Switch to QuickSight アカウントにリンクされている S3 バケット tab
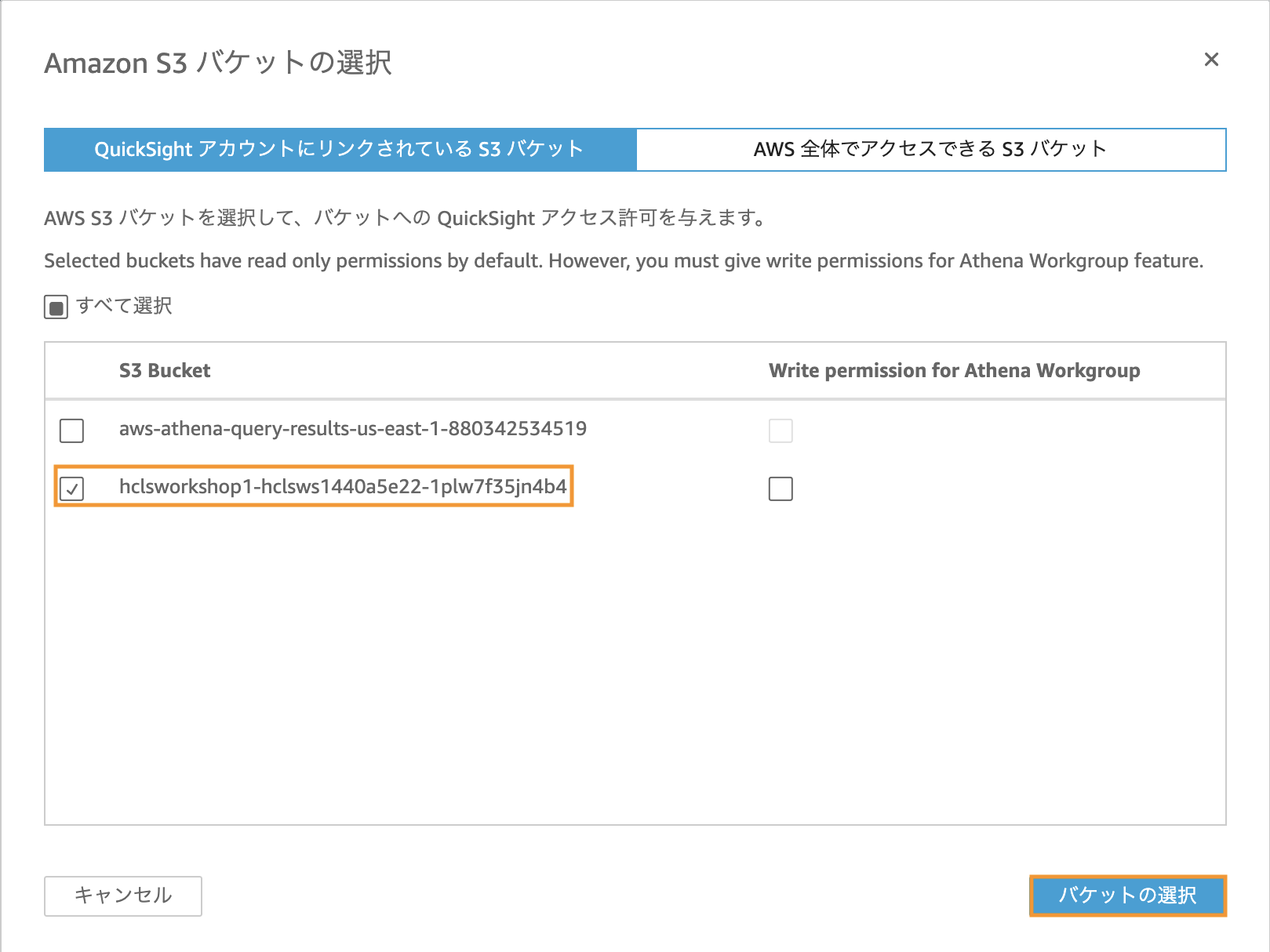Screen dimensions: 1270x952 tap(340, 149)
